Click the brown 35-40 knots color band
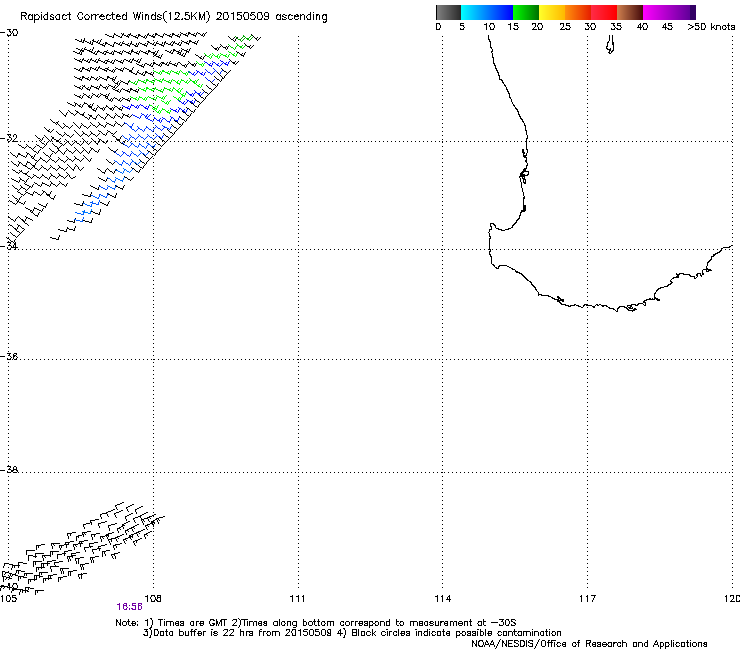 [x=630, y=12]
